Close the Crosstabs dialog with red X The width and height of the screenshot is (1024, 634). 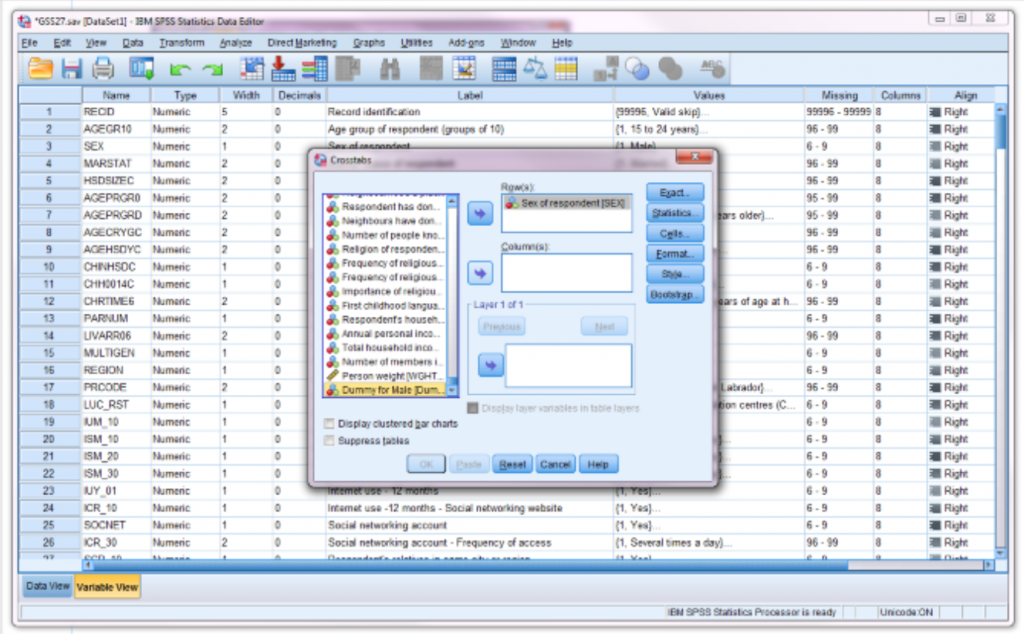tap(694, 157)
